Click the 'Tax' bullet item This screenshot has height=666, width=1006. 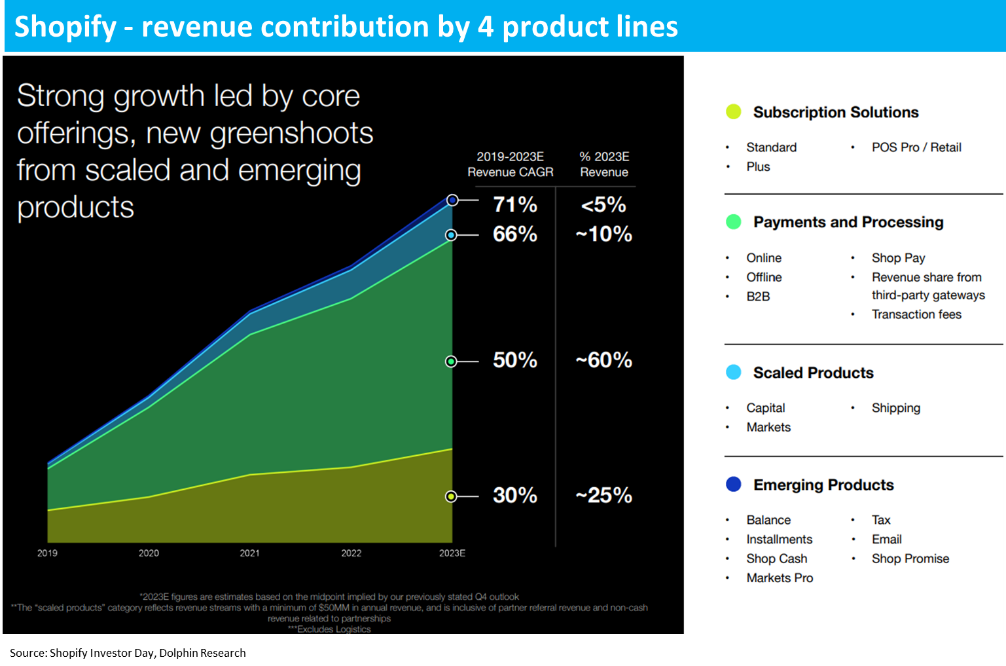coord(881,520)
